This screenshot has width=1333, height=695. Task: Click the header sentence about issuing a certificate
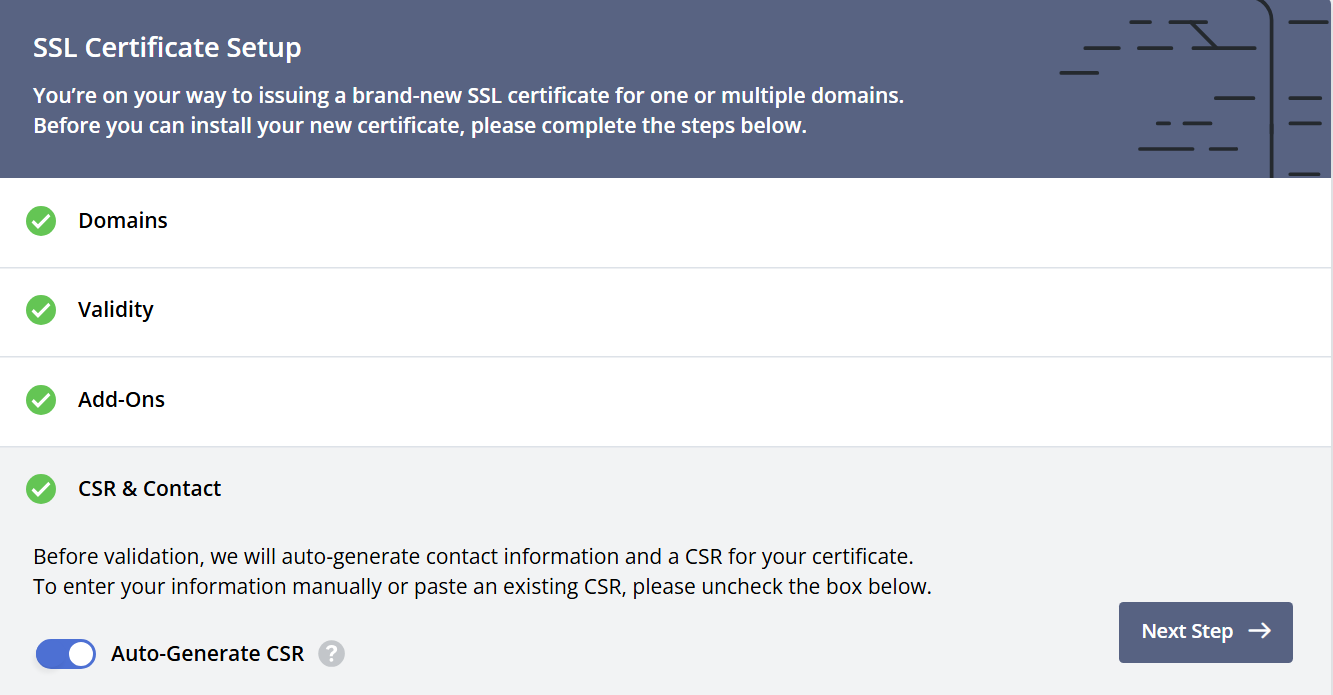click(468, 96)
